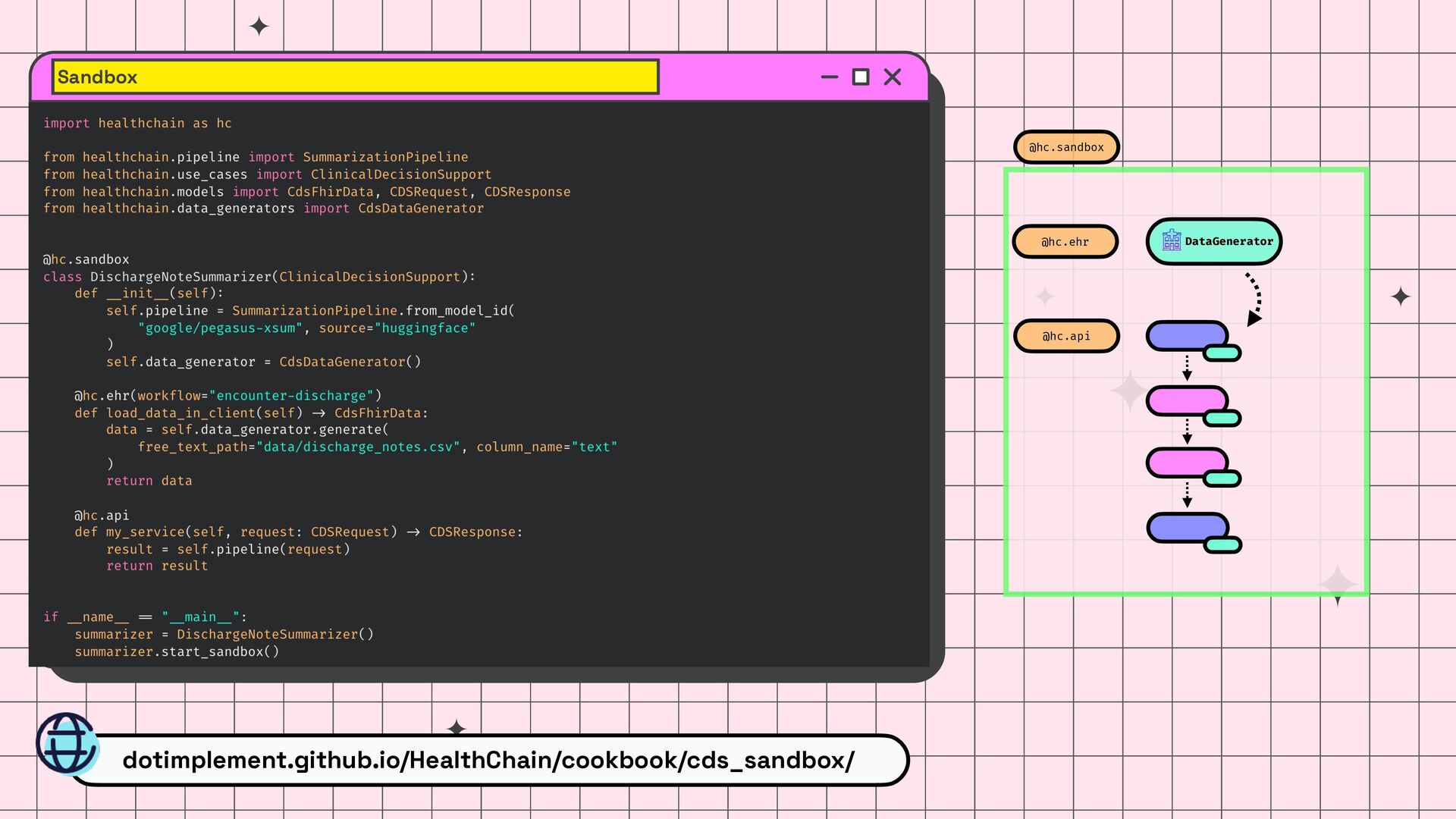Click 'ClinicalDecisionSupport' in the use_cases import line

coord(401,174)
